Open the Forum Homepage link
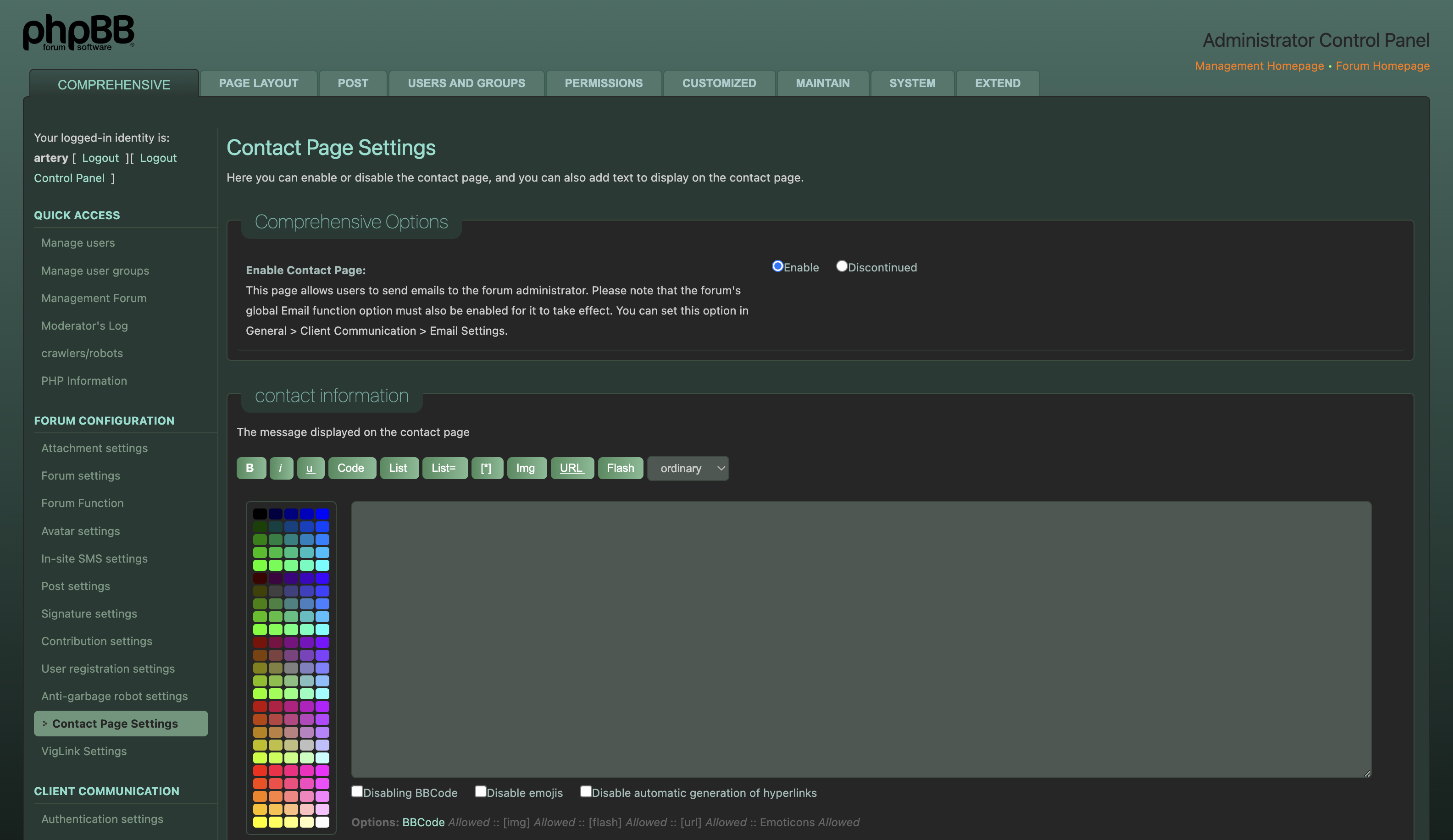Viewport: 1453px width, 840px height. tap(1382, 66)
